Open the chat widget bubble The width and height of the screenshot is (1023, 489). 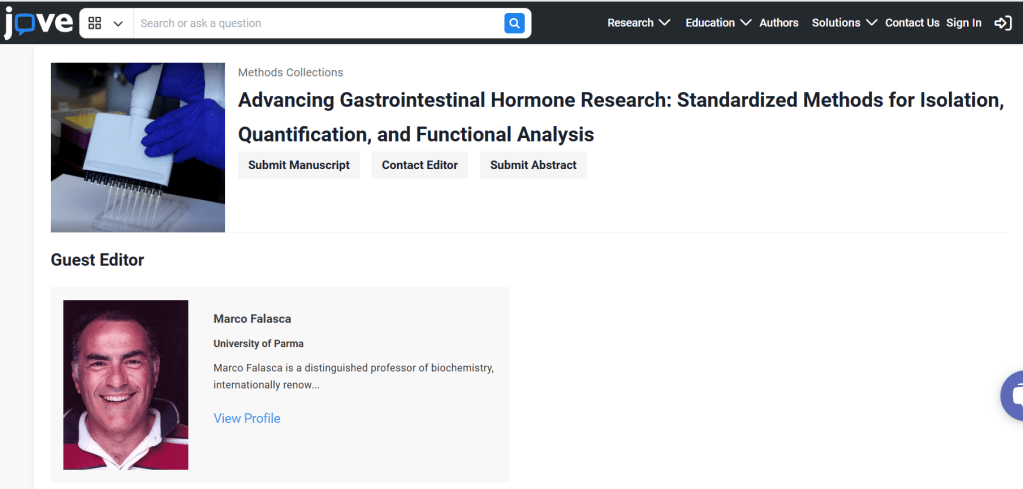point(1011,396)
